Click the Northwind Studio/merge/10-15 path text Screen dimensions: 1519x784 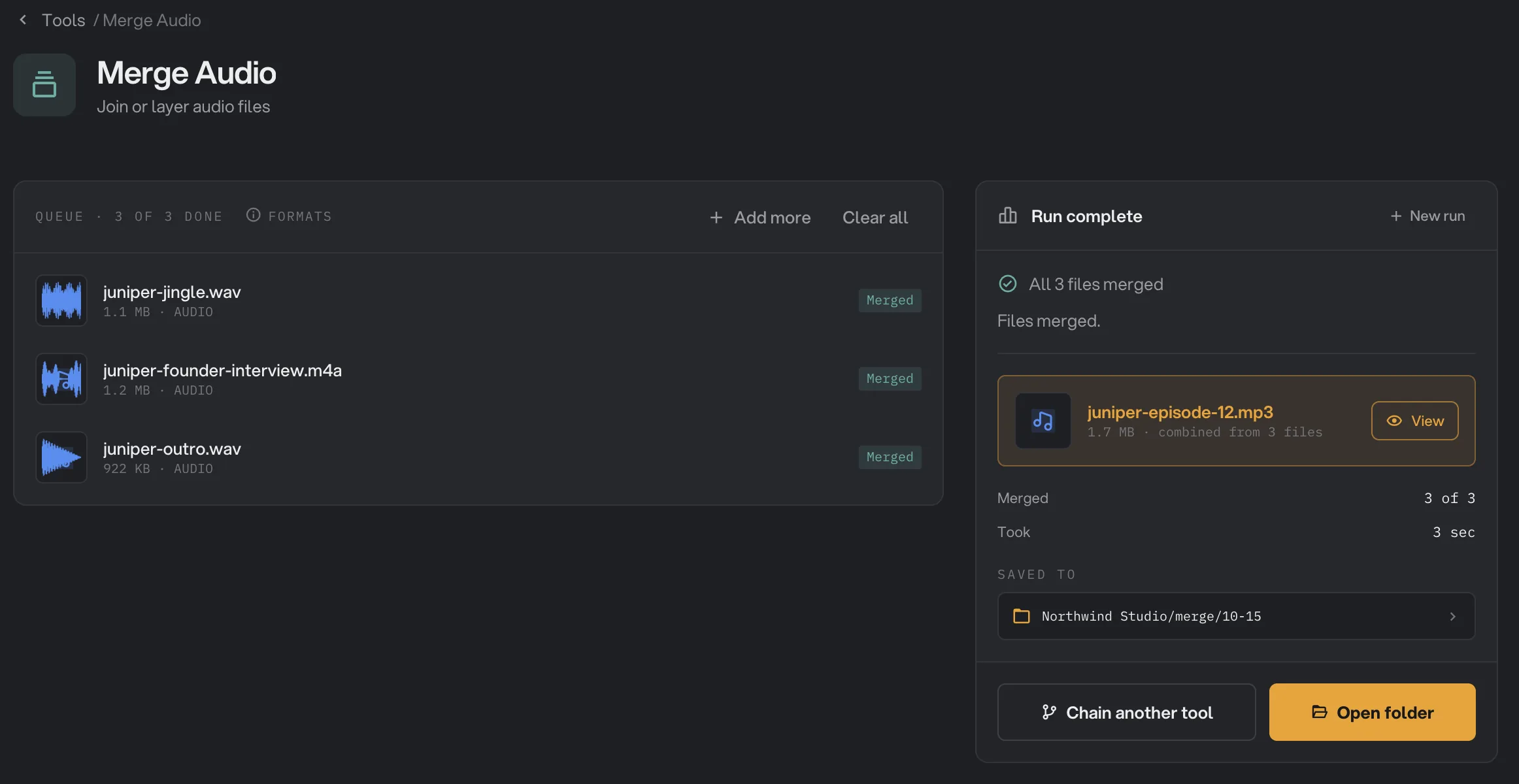pyautogui.click(x=1151, y=616)
